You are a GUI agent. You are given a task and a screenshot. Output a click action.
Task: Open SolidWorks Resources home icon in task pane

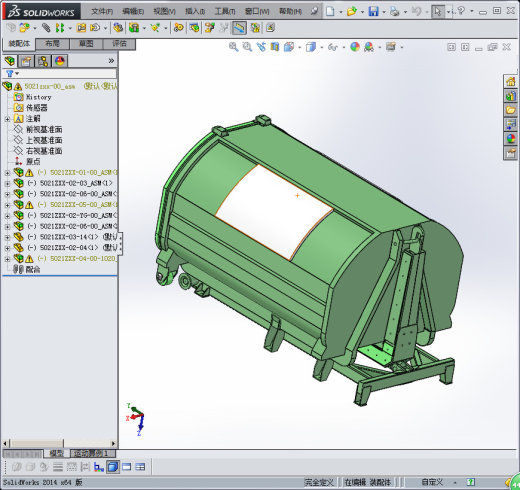[510, 82]
